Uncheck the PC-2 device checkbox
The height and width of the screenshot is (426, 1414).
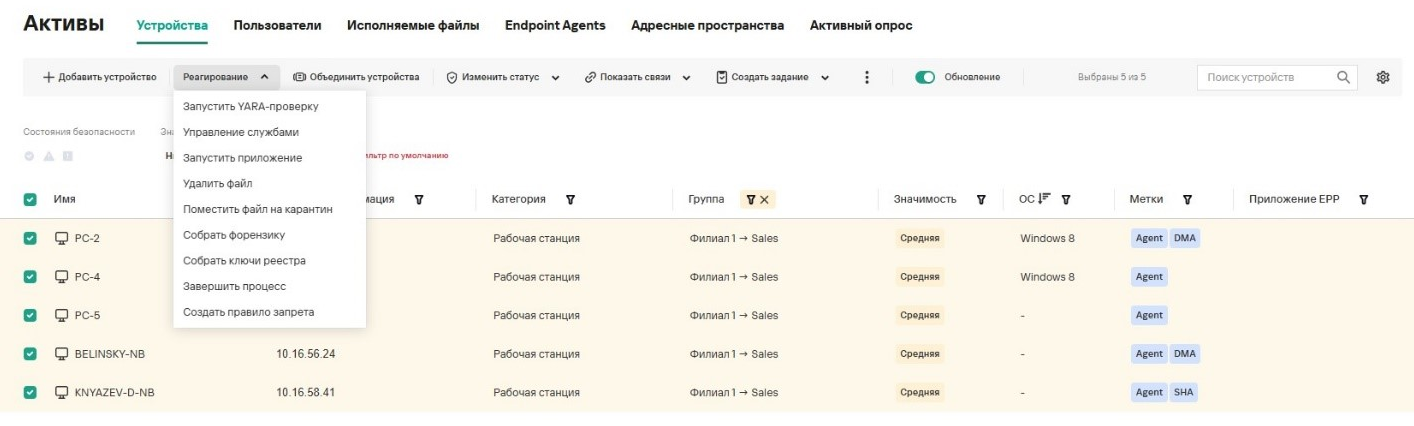(x=30, y=238)
